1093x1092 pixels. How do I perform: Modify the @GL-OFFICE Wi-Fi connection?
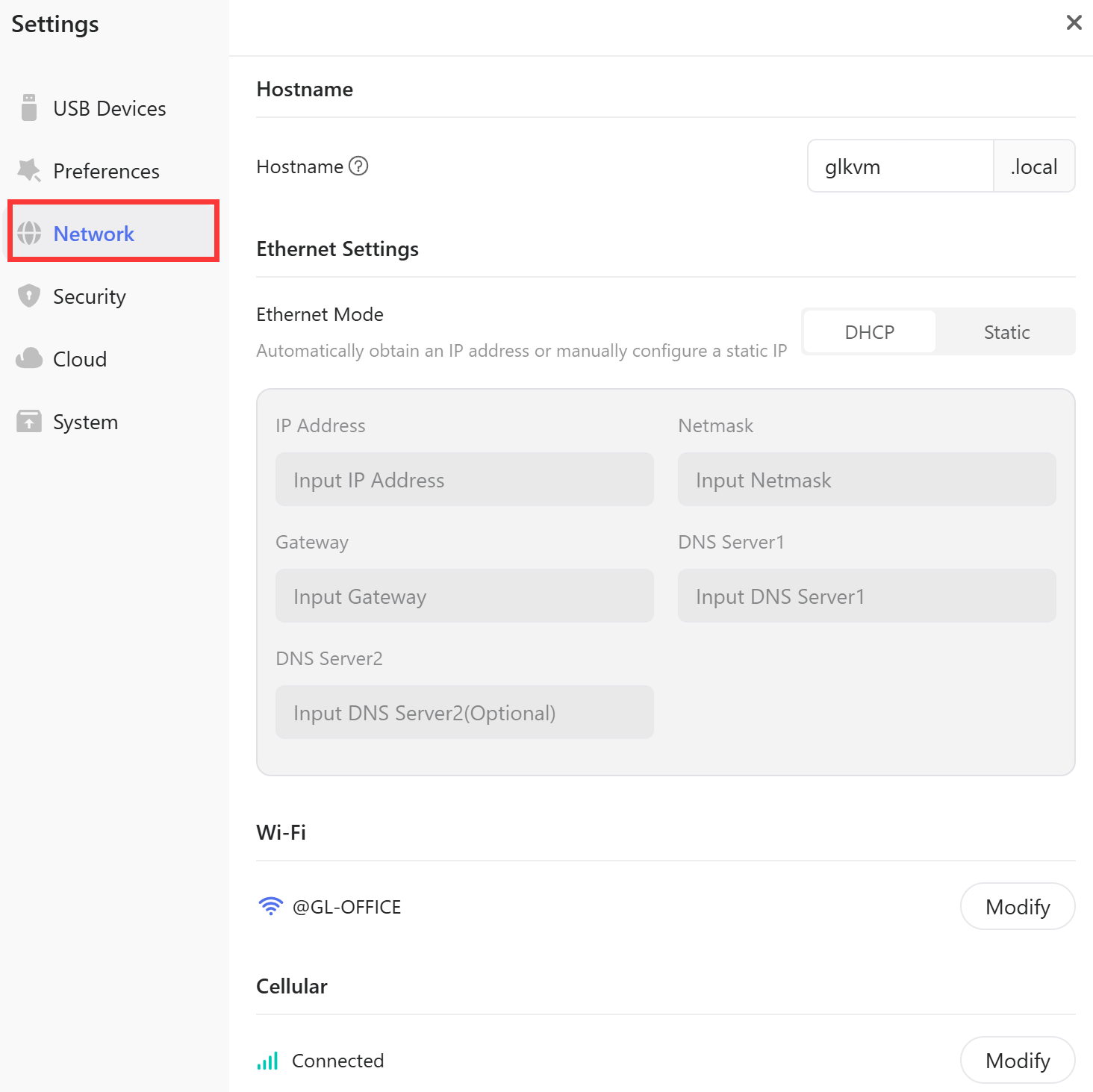[x=1018, y=906]
